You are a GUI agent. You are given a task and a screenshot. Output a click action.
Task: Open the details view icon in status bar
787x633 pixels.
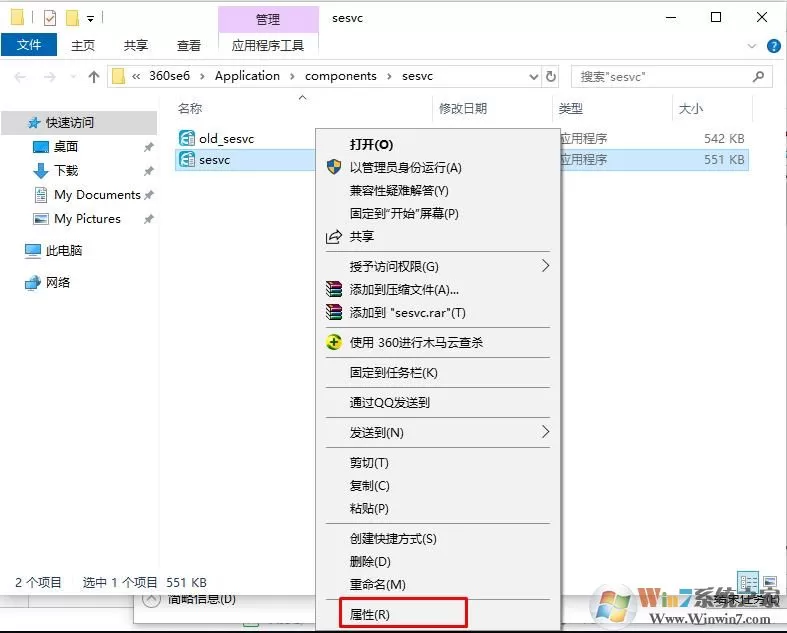(748, 582)
